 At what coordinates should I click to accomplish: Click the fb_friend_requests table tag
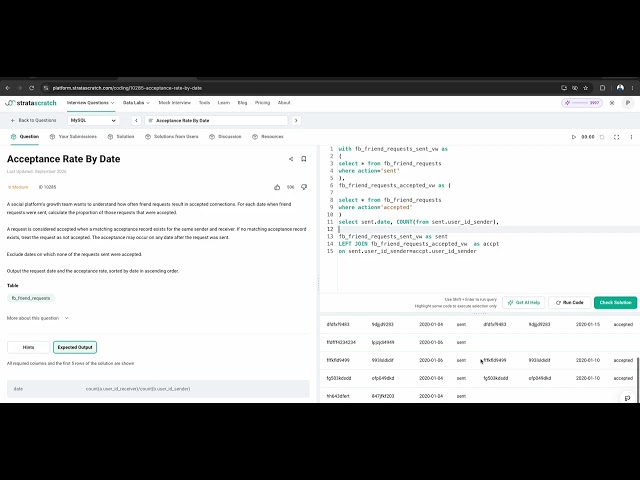coord(31,298)
